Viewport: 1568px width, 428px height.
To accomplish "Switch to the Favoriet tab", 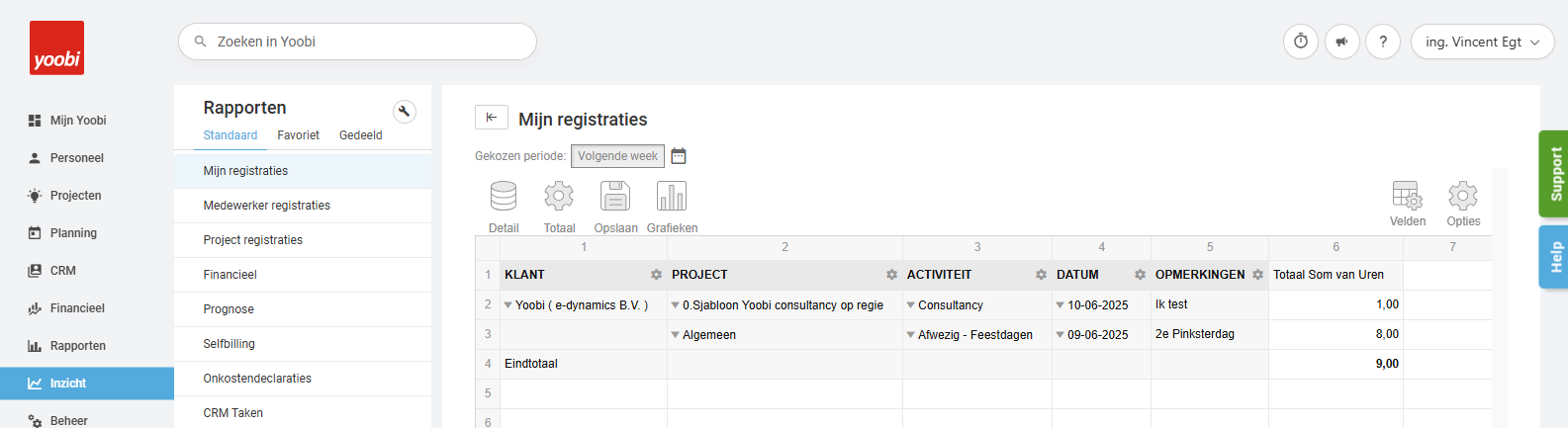I will (298, 135).
